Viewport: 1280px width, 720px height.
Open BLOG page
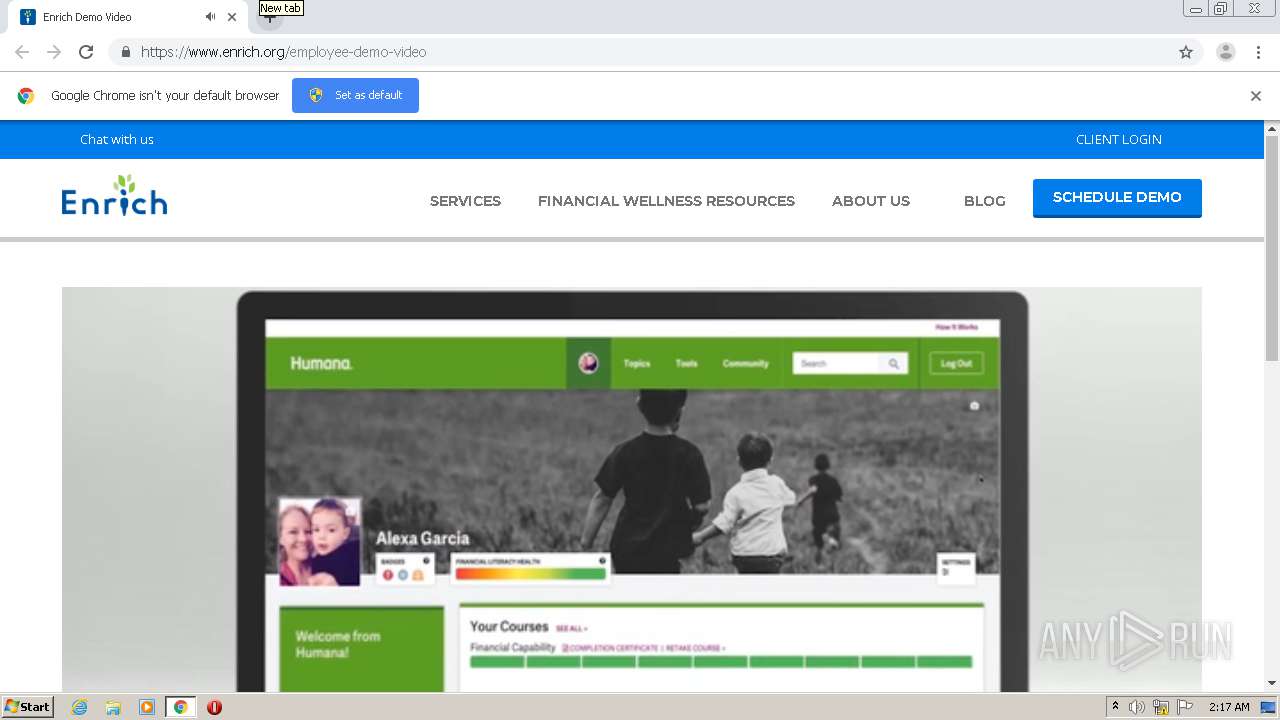coord(985,201)
